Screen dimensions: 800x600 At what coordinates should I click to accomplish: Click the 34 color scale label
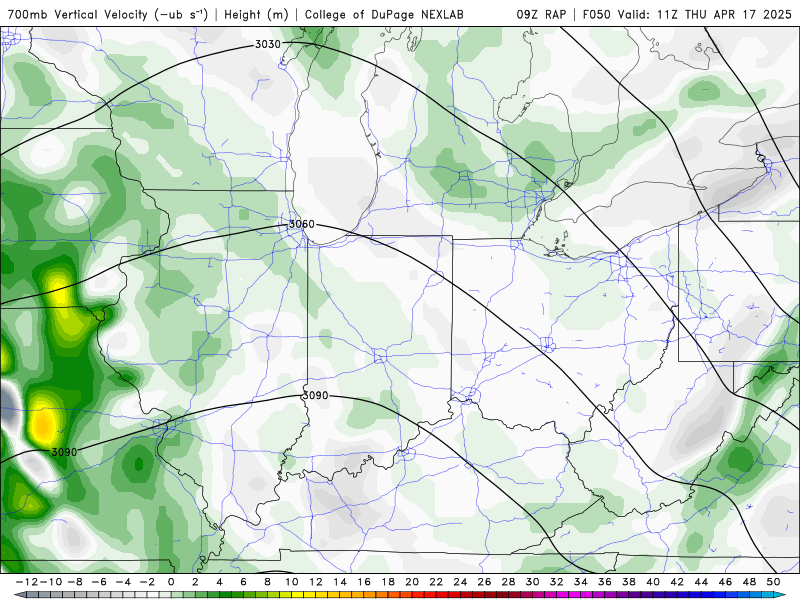coord(581,582)
